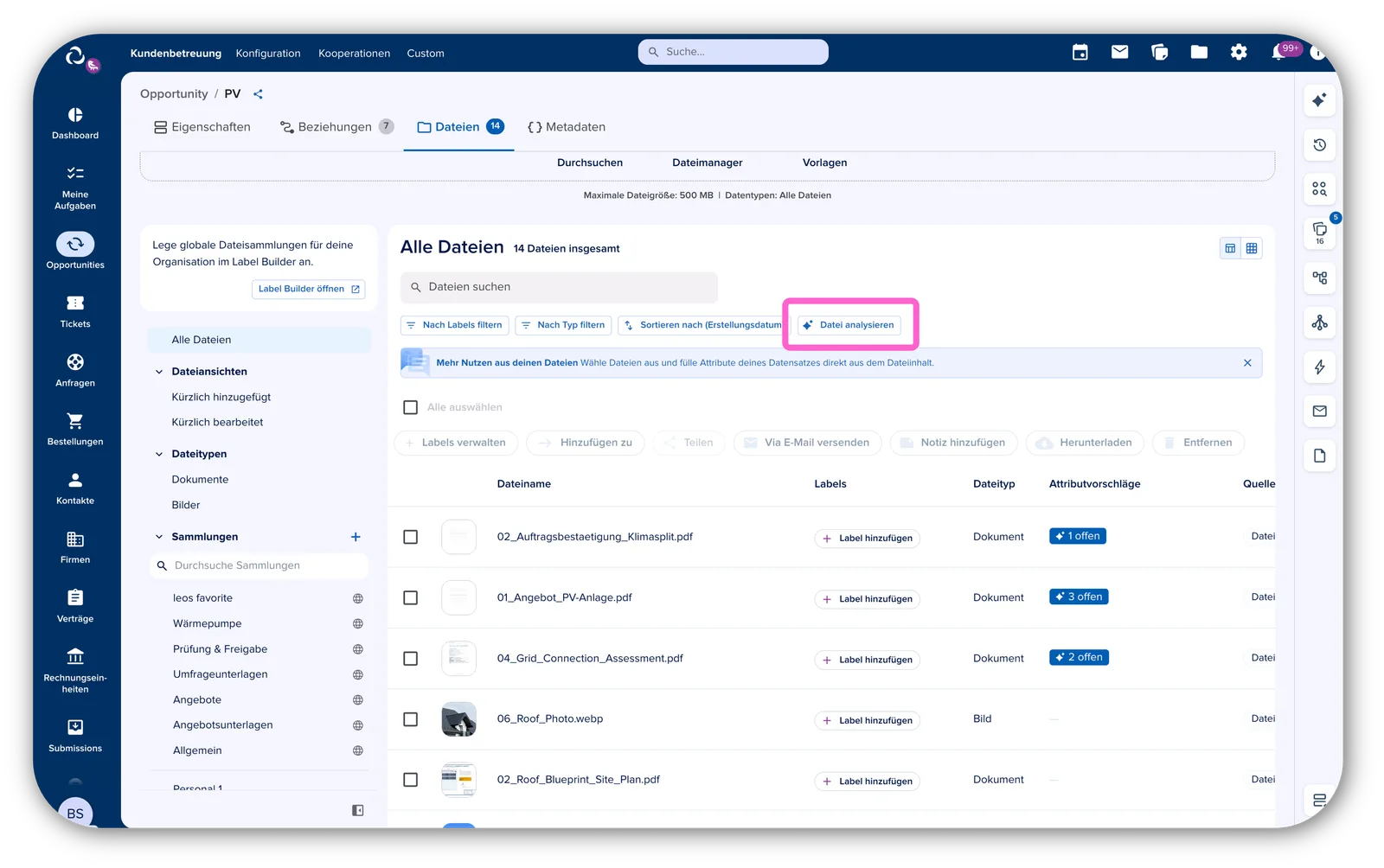Open Opportunity breadcrumb link
The height and width of the screenshot is (868, 1384).
click(174, 94)
